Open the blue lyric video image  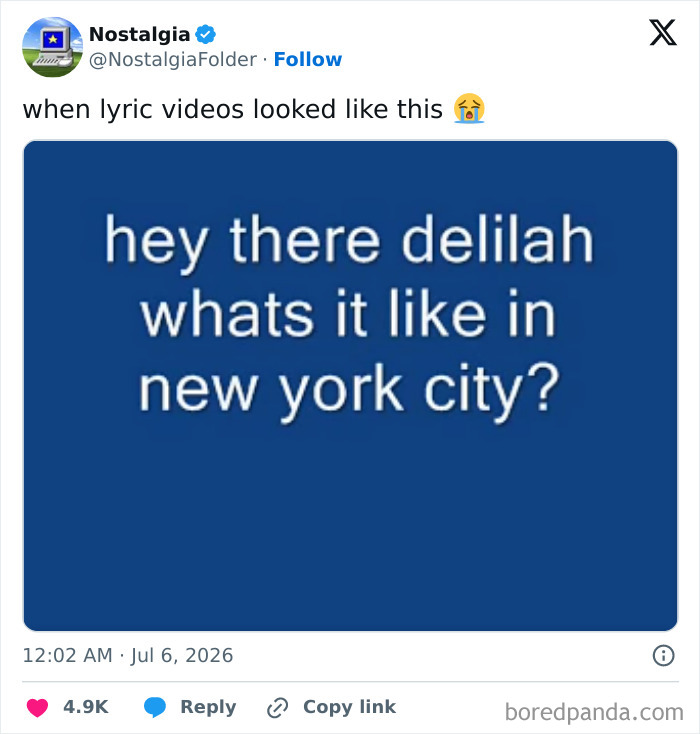(x=350, y=386)
